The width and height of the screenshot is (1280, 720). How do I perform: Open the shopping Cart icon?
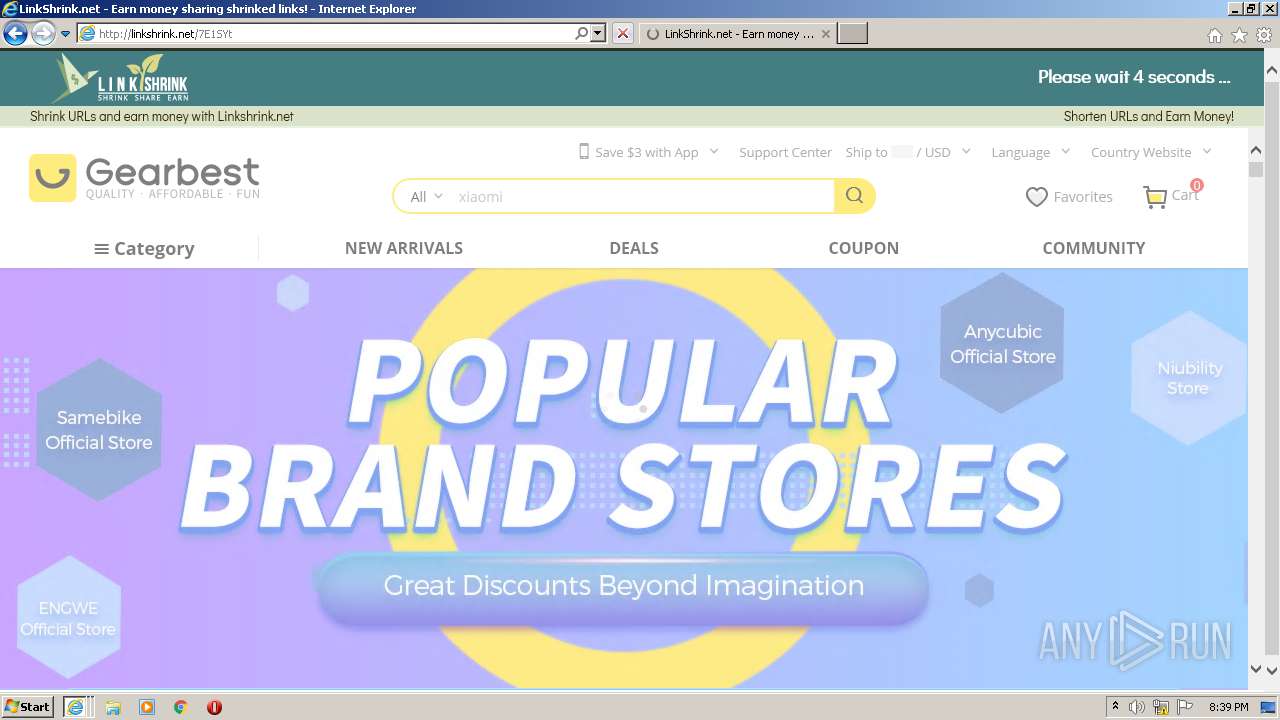1155,197
